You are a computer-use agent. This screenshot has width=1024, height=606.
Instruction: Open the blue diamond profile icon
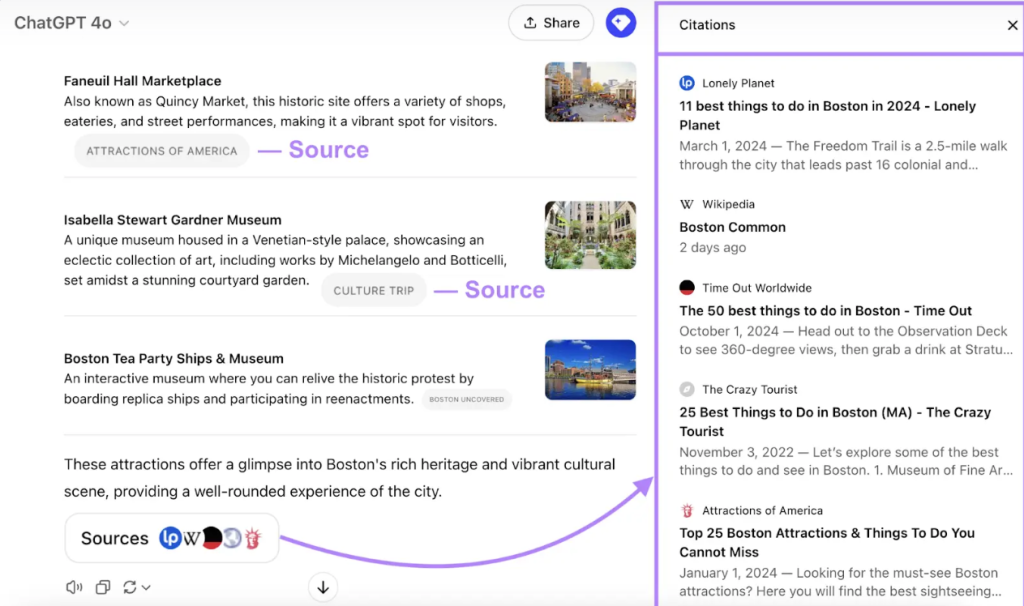tap(620, 23)
